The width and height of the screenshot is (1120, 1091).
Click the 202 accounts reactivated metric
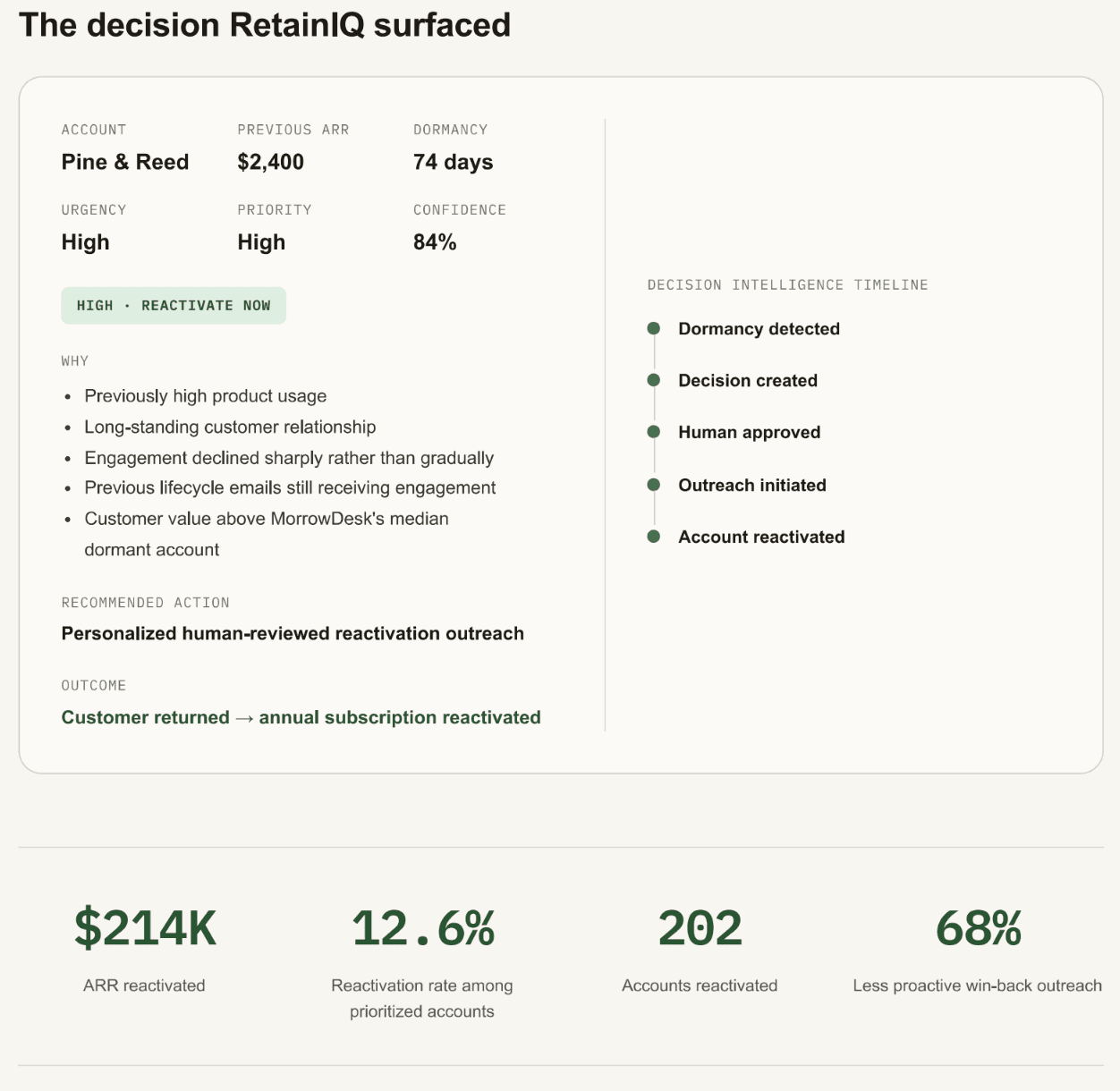[700, 927]
